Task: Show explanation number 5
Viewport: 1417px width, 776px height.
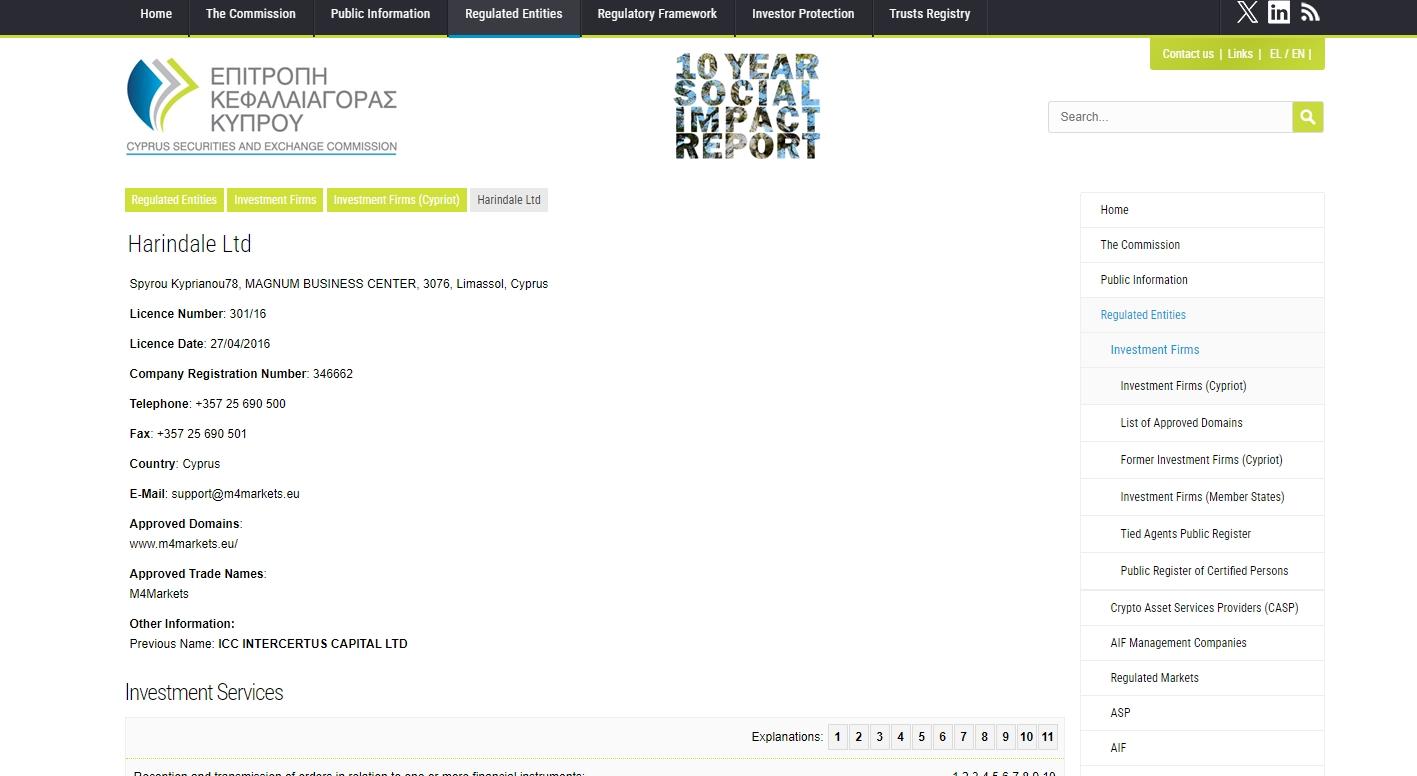Action: click(922, 737)
